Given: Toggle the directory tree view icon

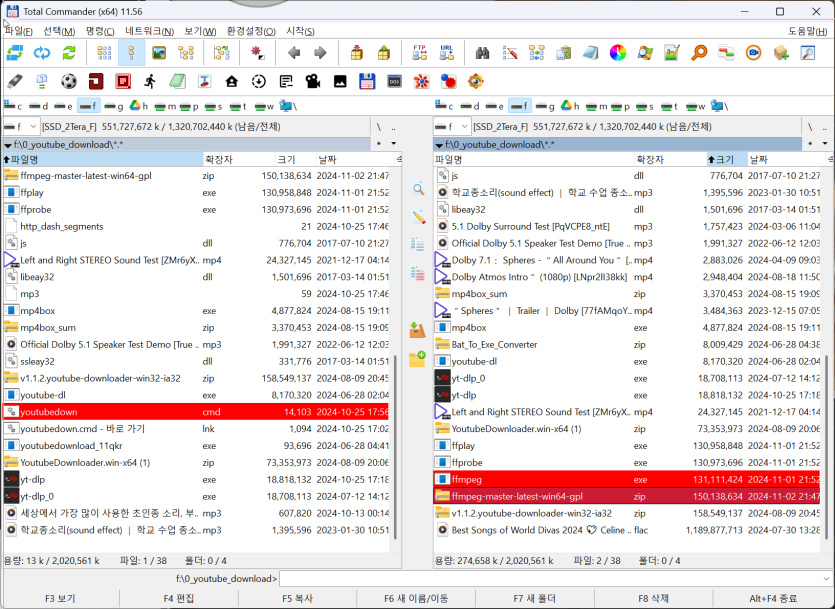Looking at the screenshot, I should [186, 53].
